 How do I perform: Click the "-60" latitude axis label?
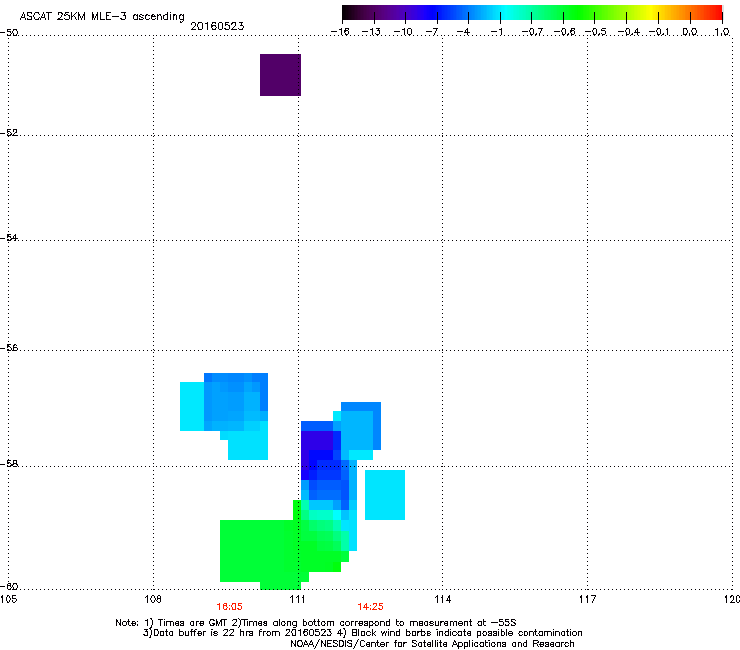click(x=9, y=586)
